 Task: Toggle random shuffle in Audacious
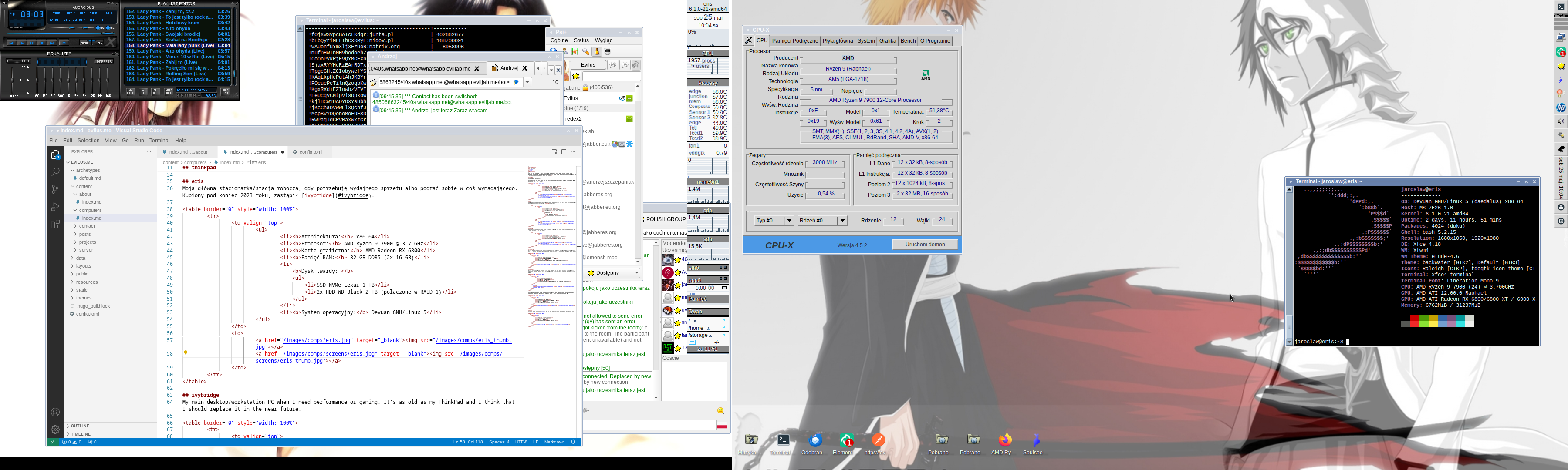point(85,43)
